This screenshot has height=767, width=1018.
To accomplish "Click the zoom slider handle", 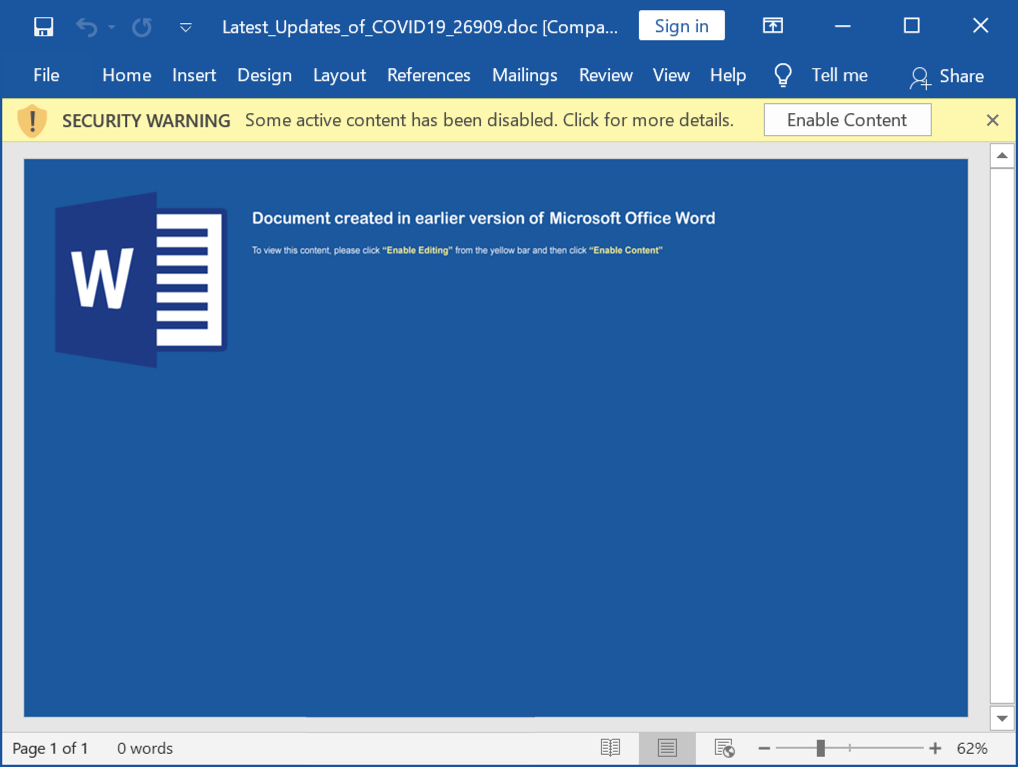I will 821,748.
